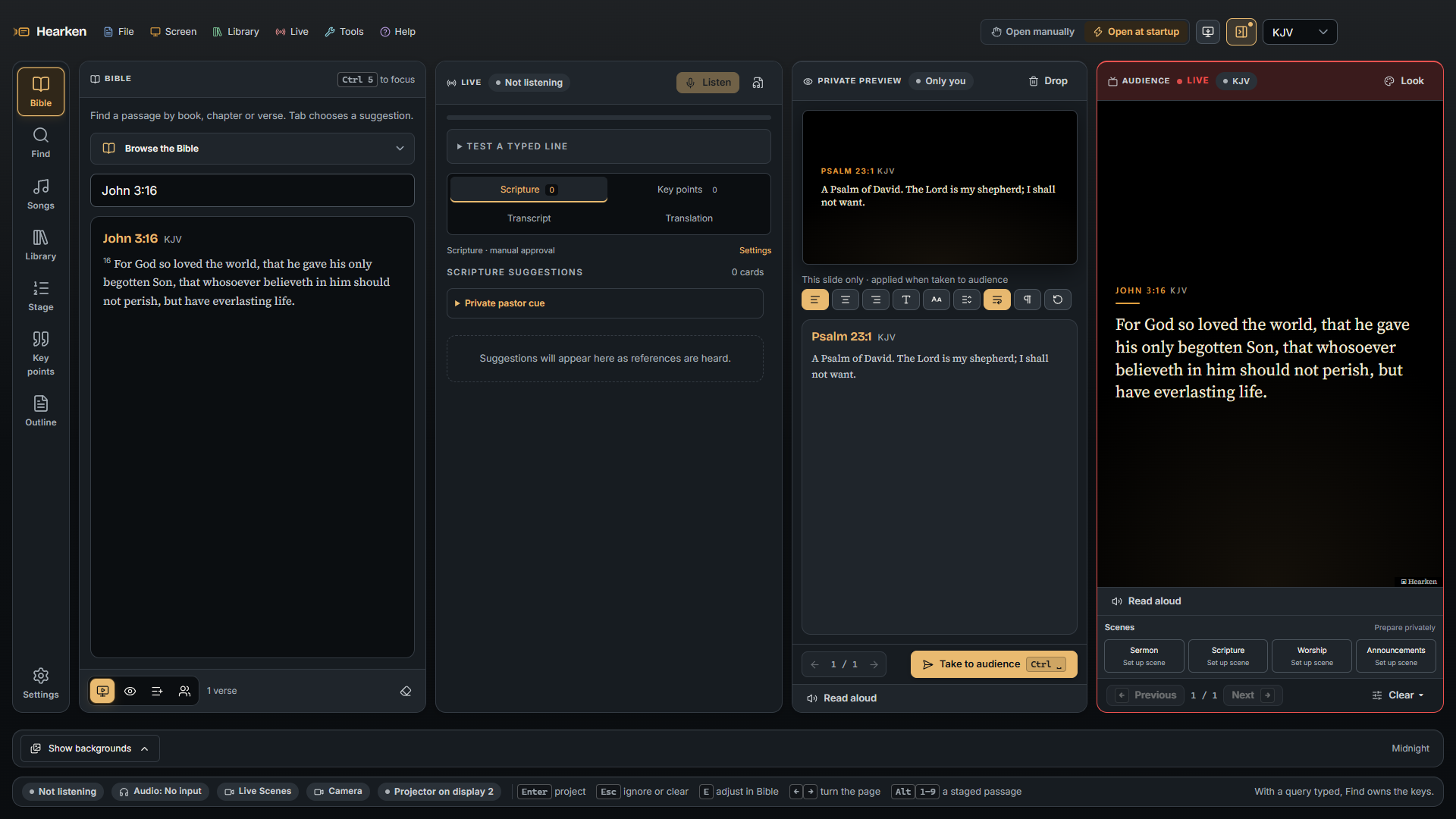Expand the Browse the Bible dropdown
Viewport: 1456px width, 819px height.
point(253,149)
